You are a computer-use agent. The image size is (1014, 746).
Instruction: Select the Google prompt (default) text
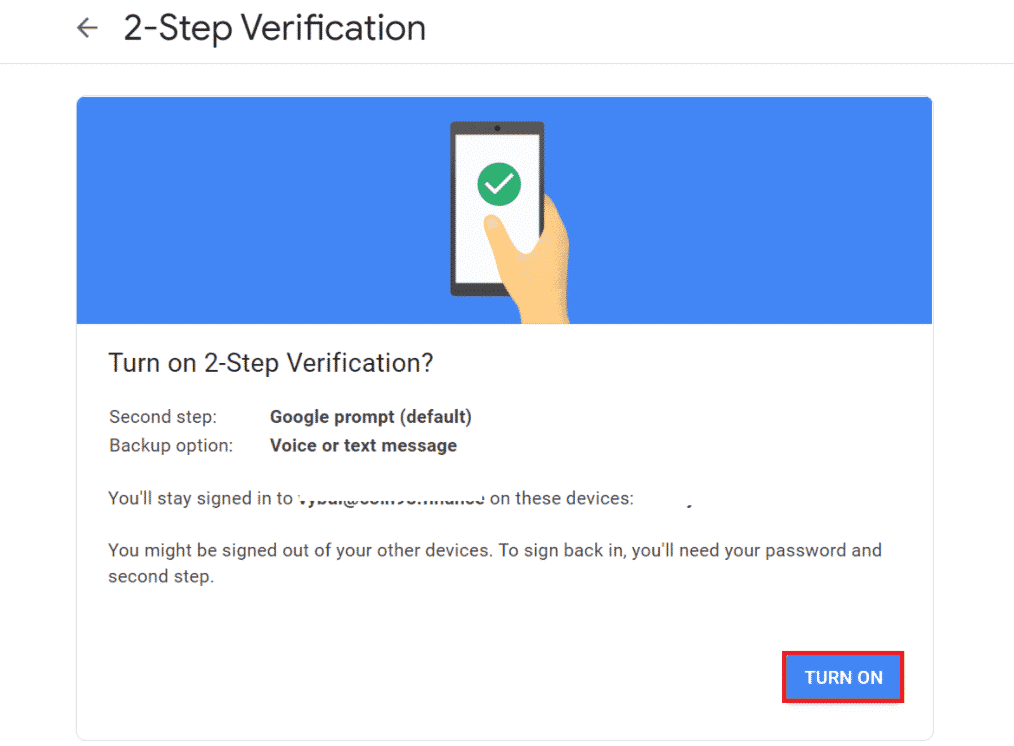(370, 416)
